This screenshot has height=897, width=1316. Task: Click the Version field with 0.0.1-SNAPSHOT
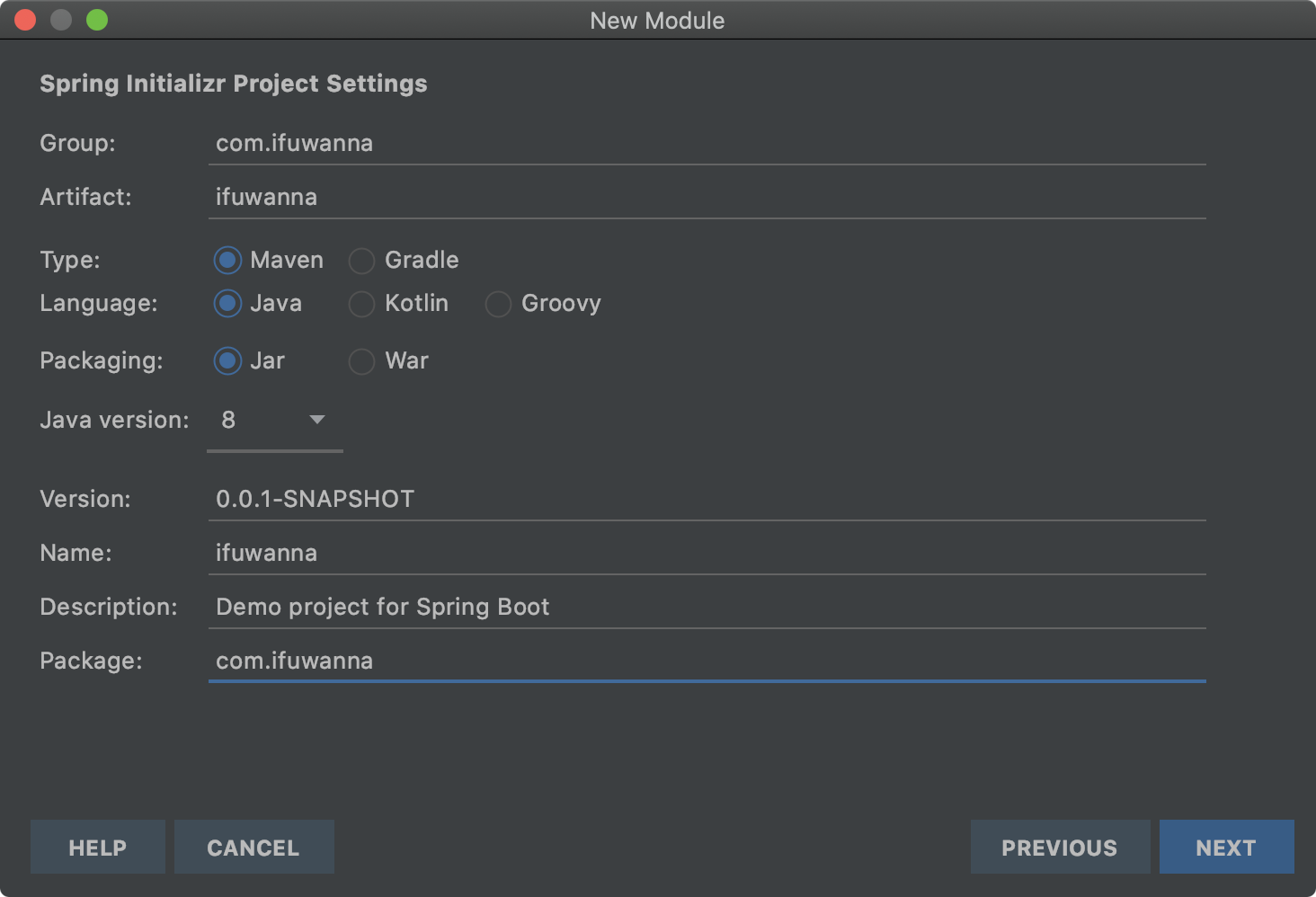tap(707, 500)
